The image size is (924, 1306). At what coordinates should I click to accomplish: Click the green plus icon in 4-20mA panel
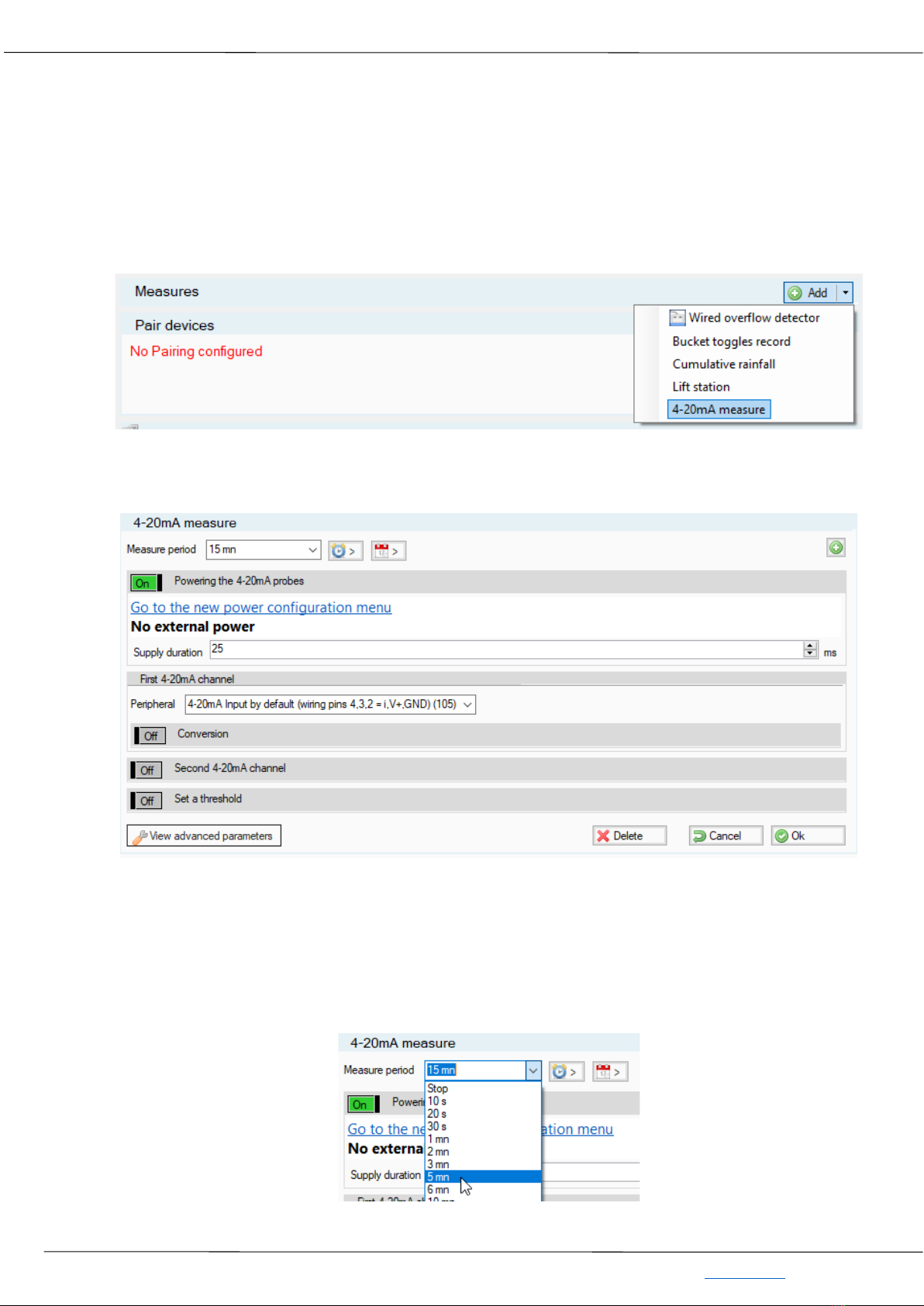[836, 548]
